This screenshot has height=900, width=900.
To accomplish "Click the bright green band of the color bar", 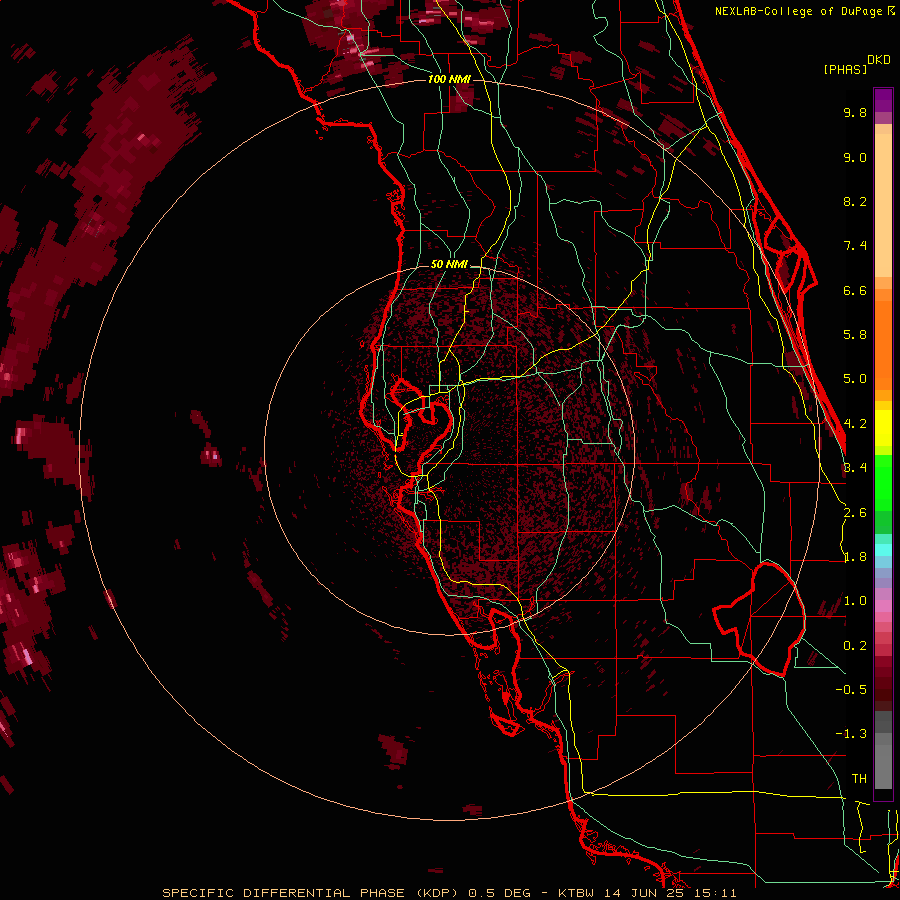I will tap(883, 482).
